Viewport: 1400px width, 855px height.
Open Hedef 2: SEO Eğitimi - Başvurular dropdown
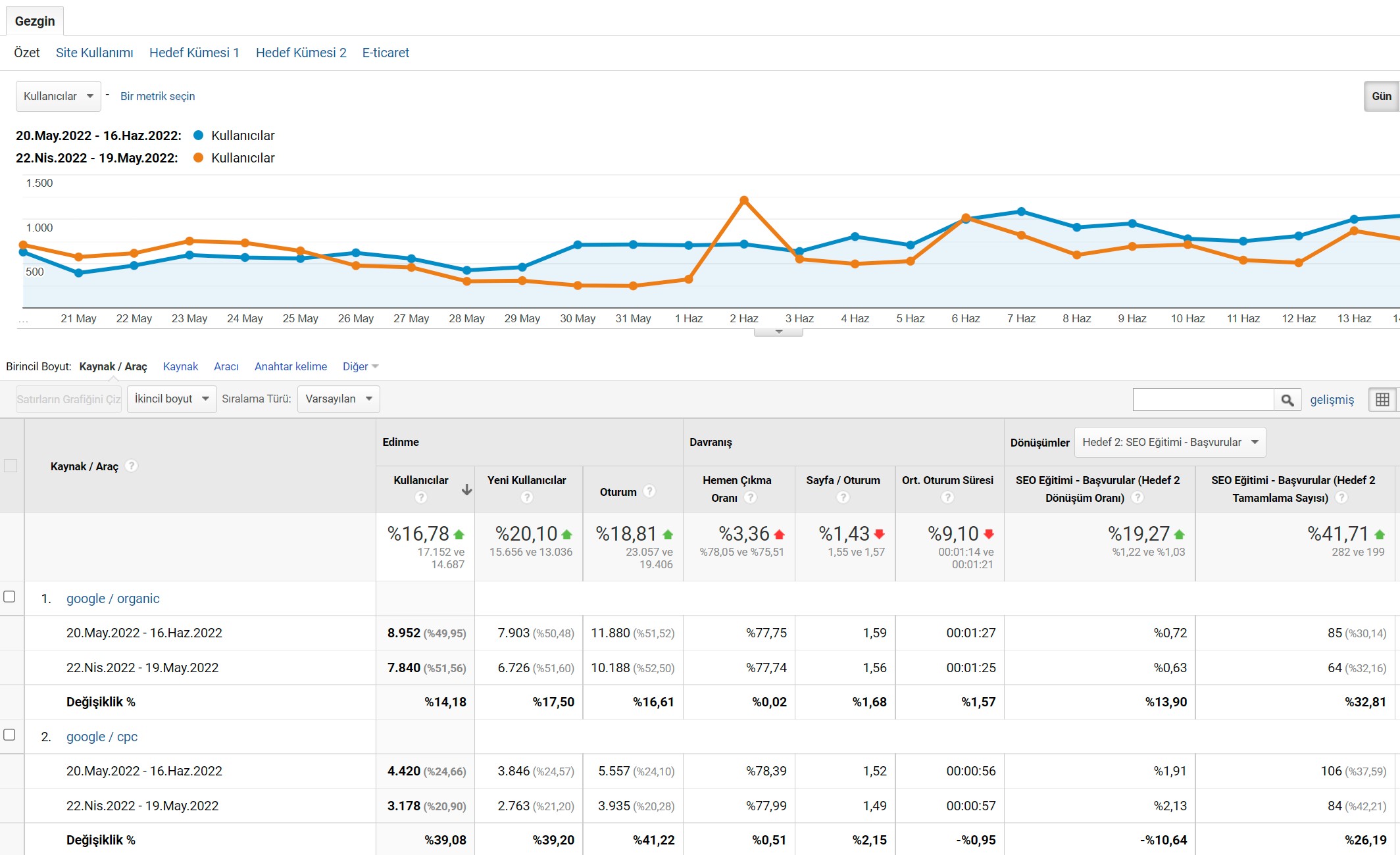1170,443
